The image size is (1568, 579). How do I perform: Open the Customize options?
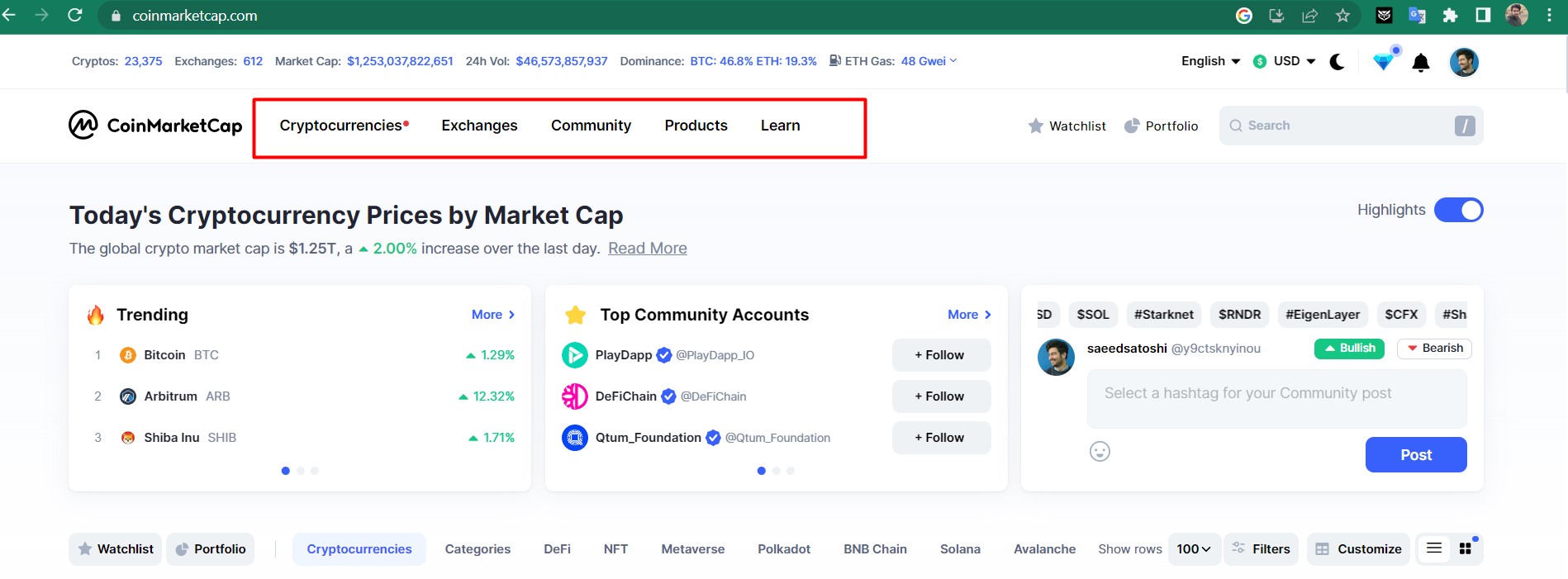[x=1359, y=549]
